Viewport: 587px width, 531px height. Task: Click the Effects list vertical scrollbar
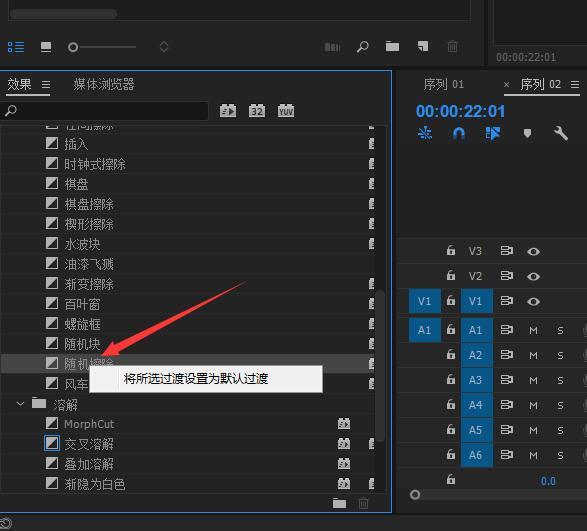click(x=380, y=365)
